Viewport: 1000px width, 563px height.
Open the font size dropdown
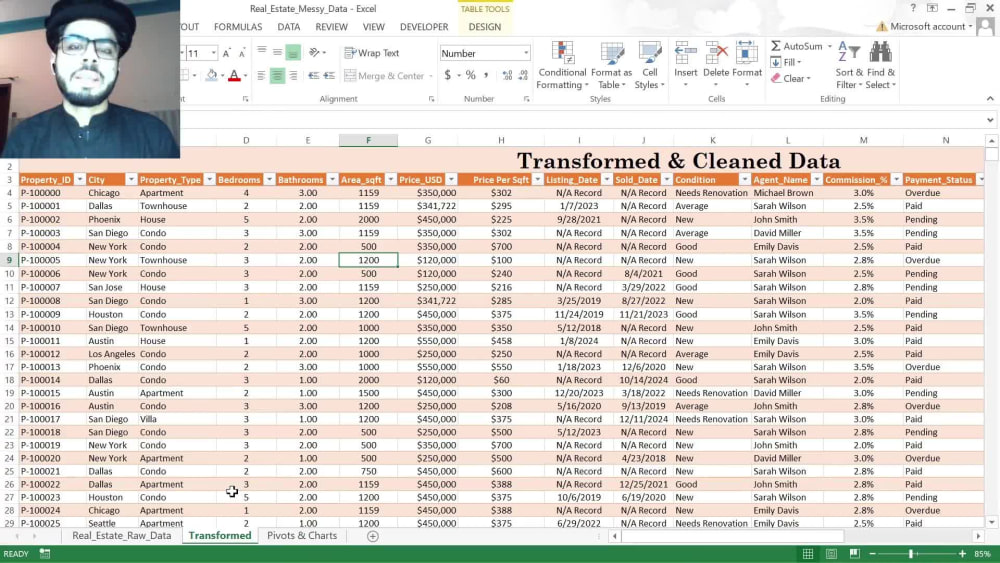coord(214,54)
